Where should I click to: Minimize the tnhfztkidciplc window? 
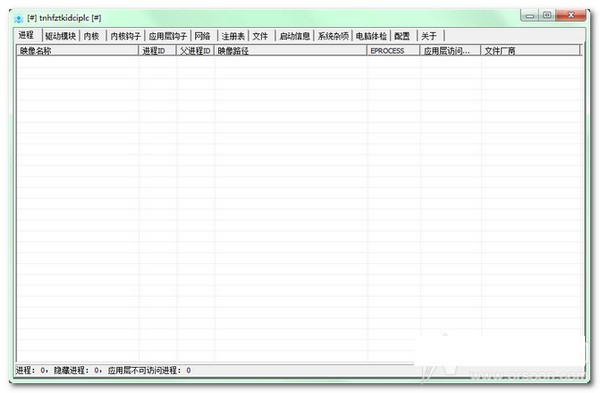pyautogui.click(x=530, y=15)
